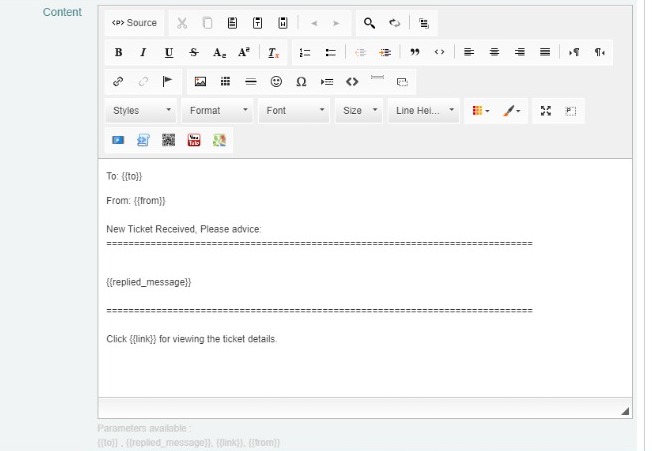Open the smiley emoticon picker

pyautogui.click(x=276, y=81)
